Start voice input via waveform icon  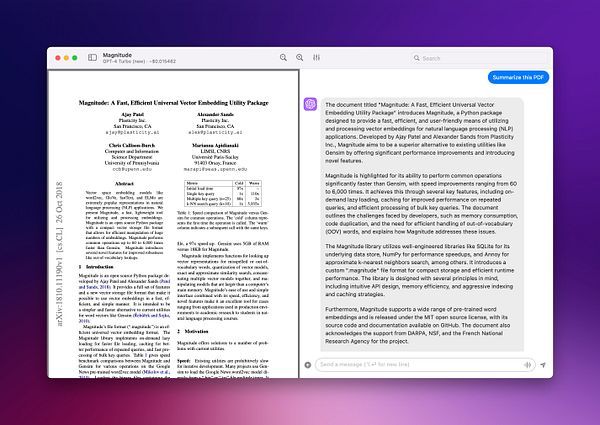527,365
